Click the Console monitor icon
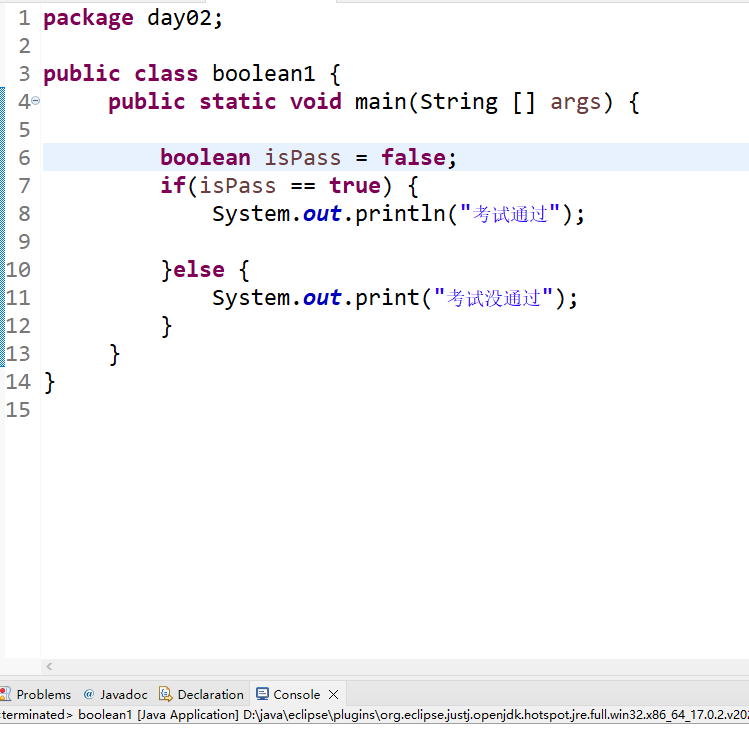This screenshot has width=749, height=729. tap(262, 694)
